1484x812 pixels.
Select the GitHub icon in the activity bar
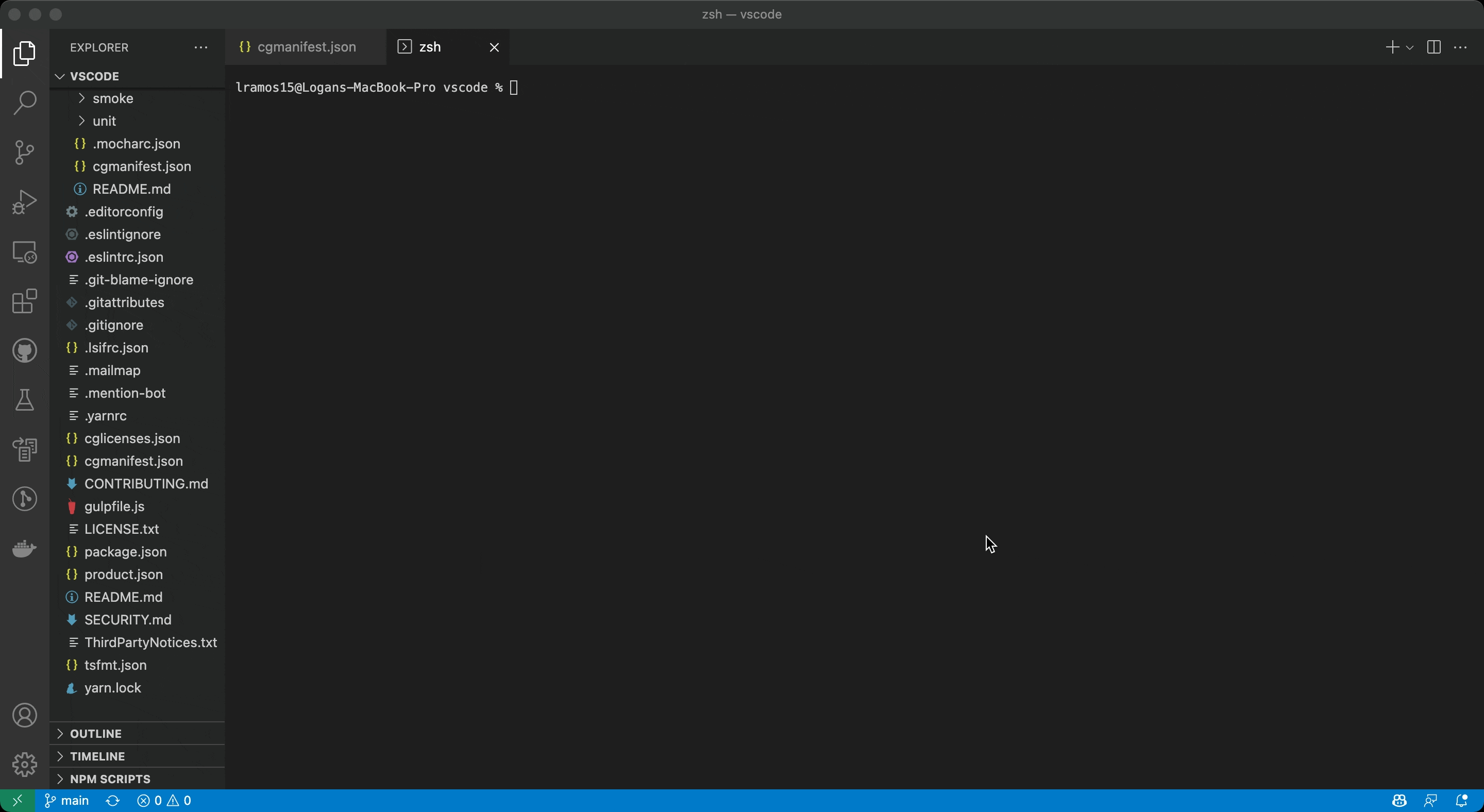coord(24,351)
